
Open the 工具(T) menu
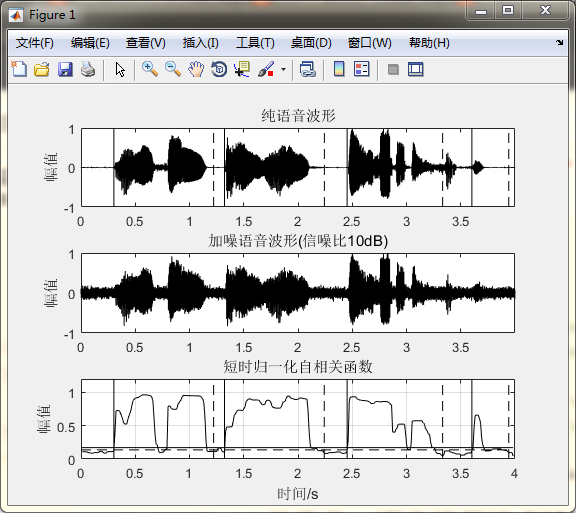click(255, 43)
